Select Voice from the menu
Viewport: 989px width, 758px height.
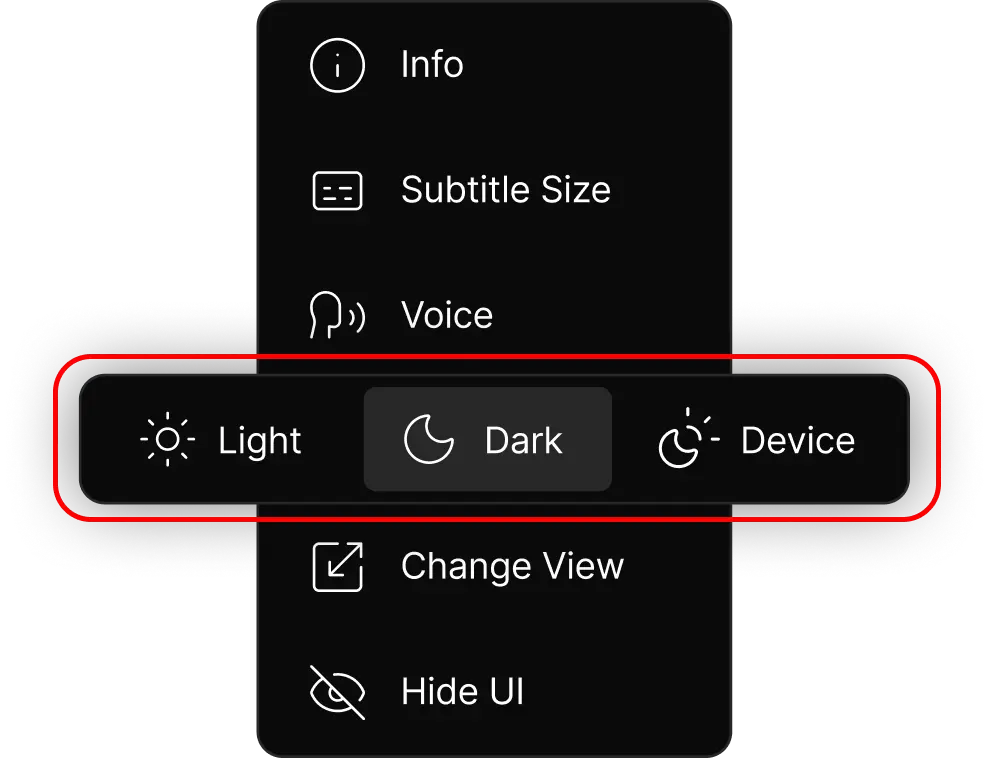(446, 315)
